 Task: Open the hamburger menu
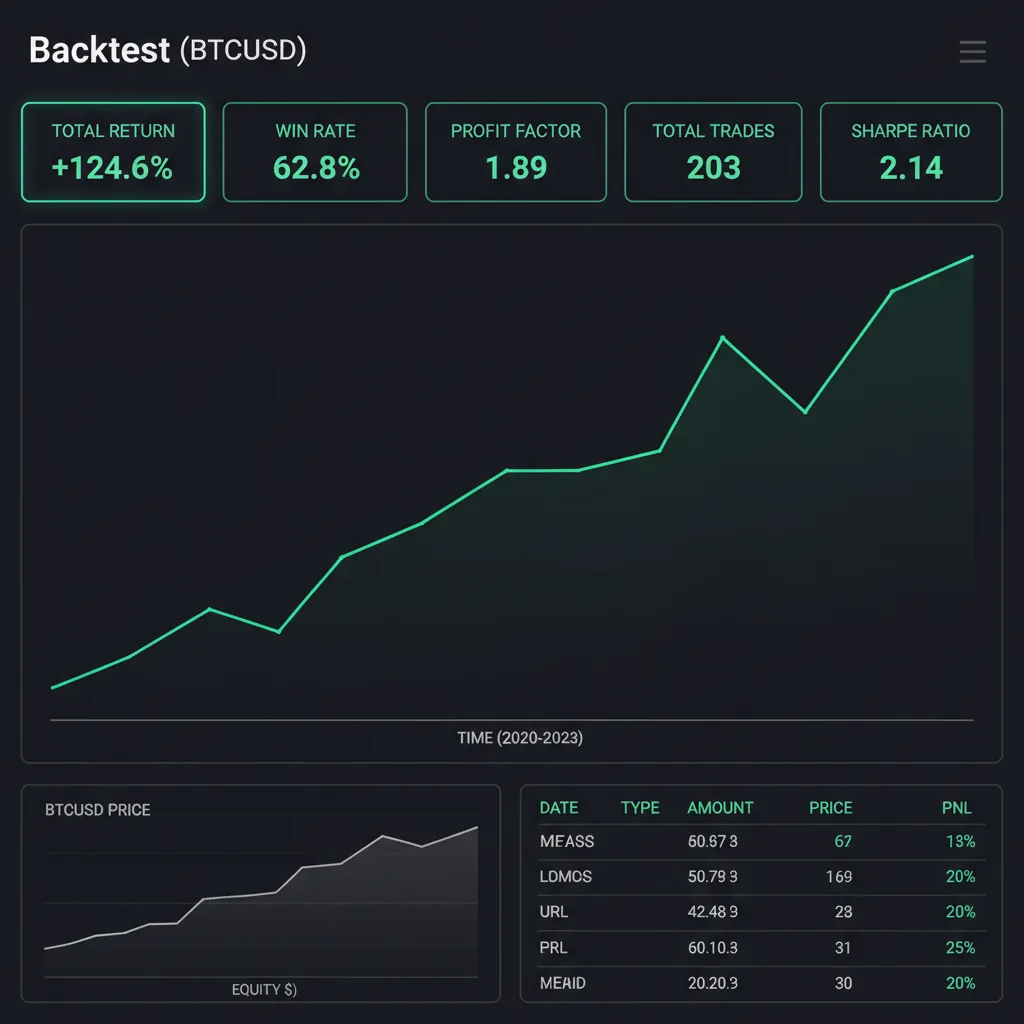[x=971, y=52]
